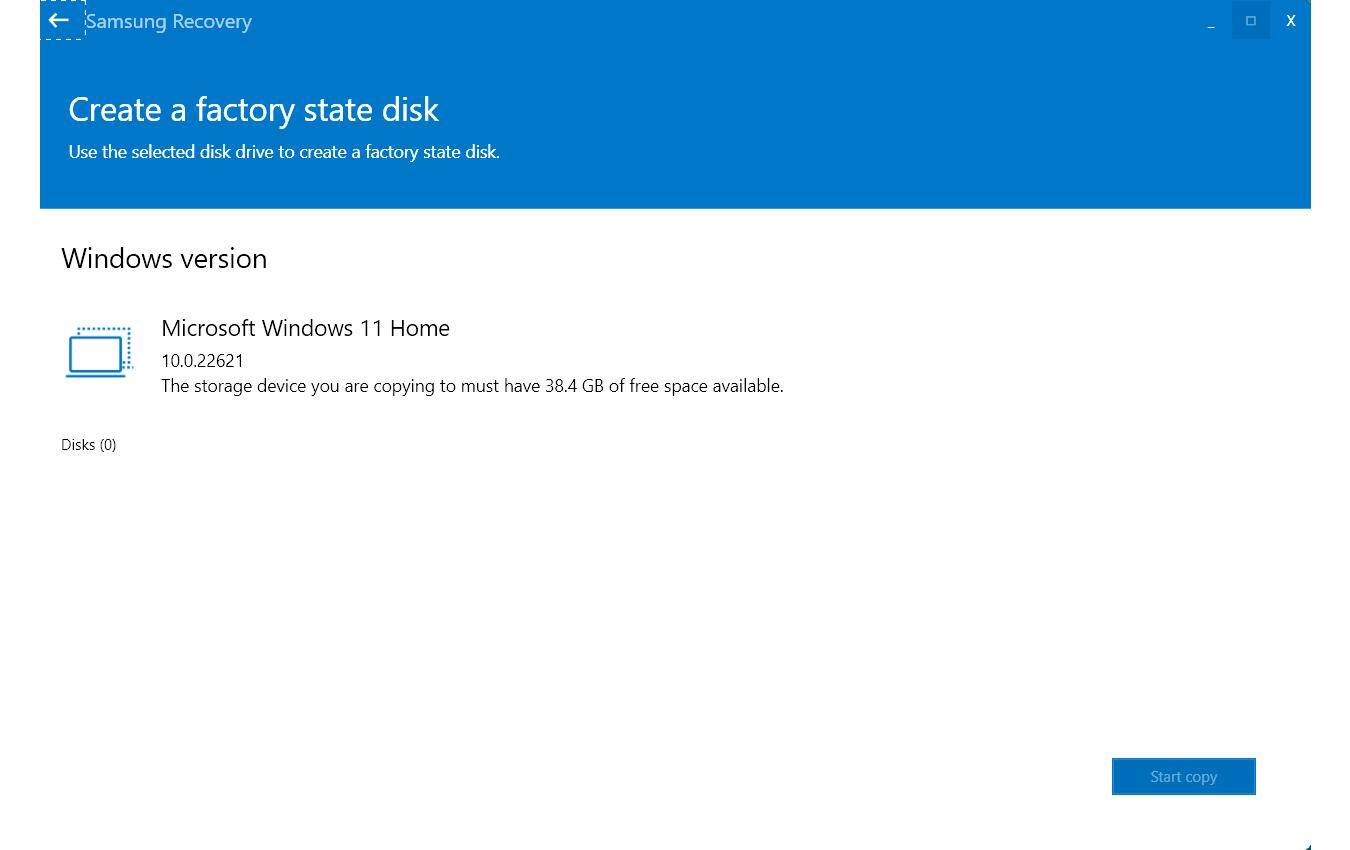Click the 38.4 GB size value
Viewport: 1350px width, 850px height.
pyautogui.click(x=573, y=386)
